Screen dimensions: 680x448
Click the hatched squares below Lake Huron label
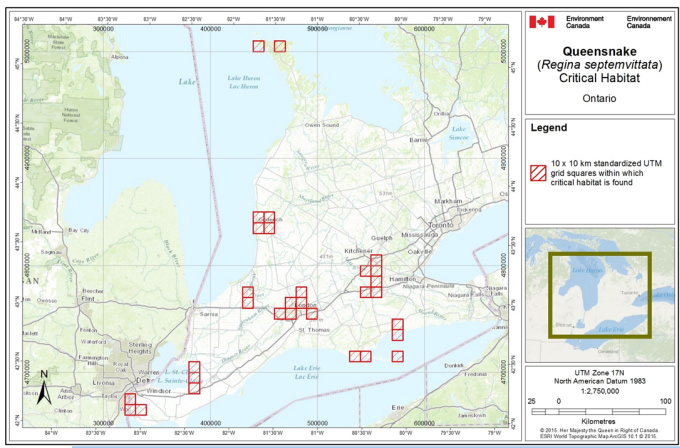264,223
